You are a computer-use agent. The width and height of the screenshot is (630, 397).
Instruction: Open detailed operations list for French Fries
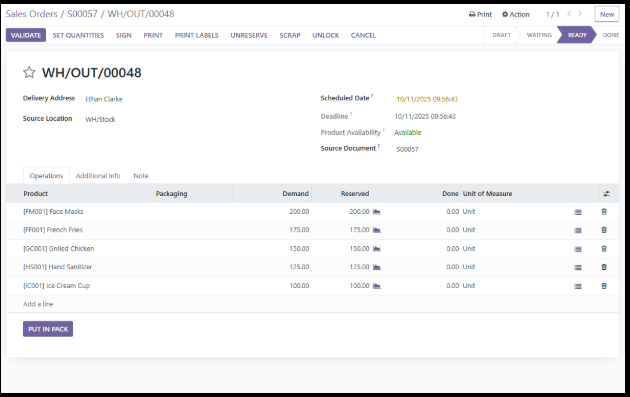[x=578, y=230]
